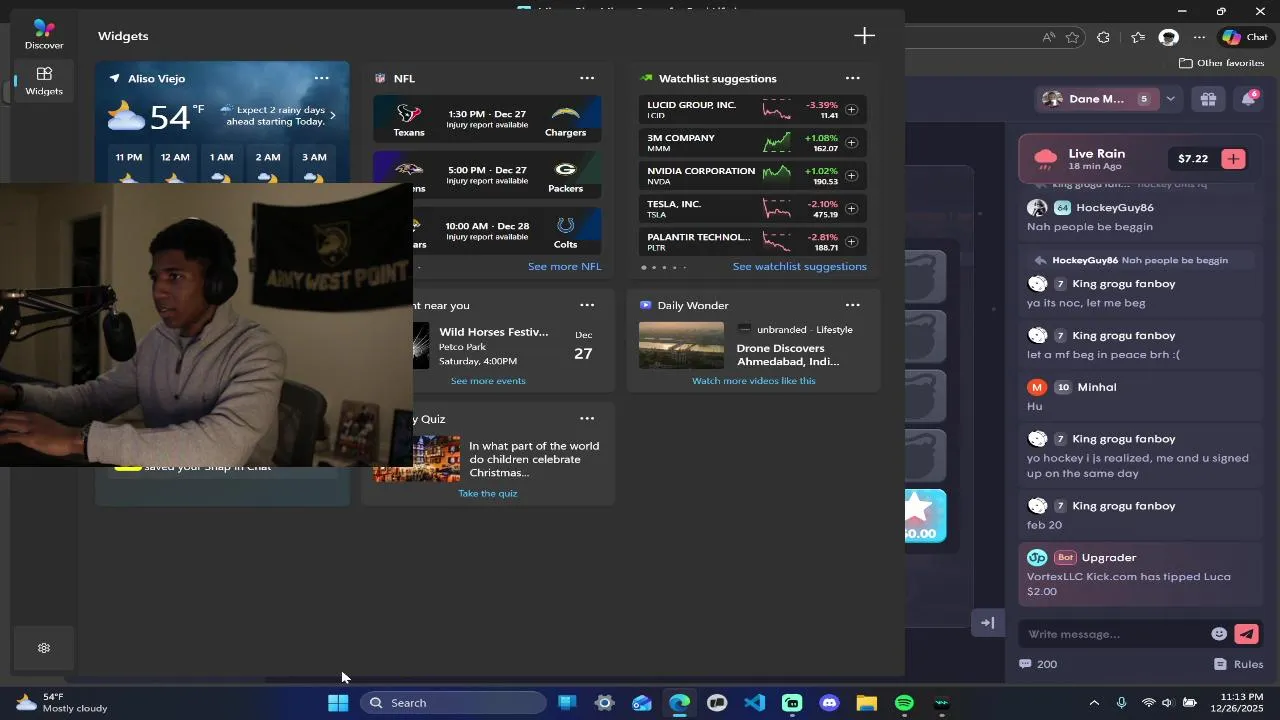The height and width of the screenshot is (720, 1280).
Task: Click See more events link
Action: 488,380
